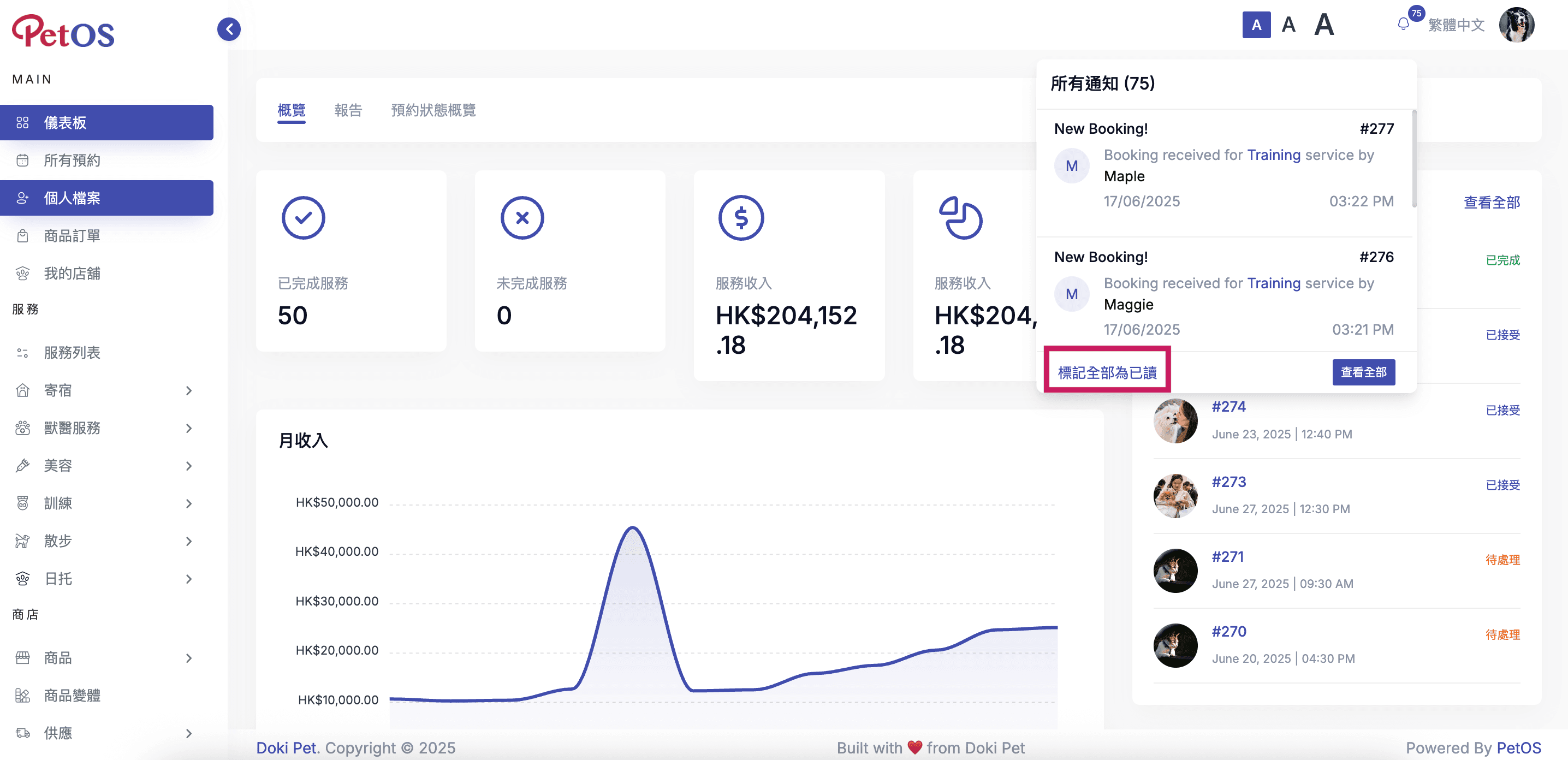Expand the 訓練 submenu chevron

point(189,504)
